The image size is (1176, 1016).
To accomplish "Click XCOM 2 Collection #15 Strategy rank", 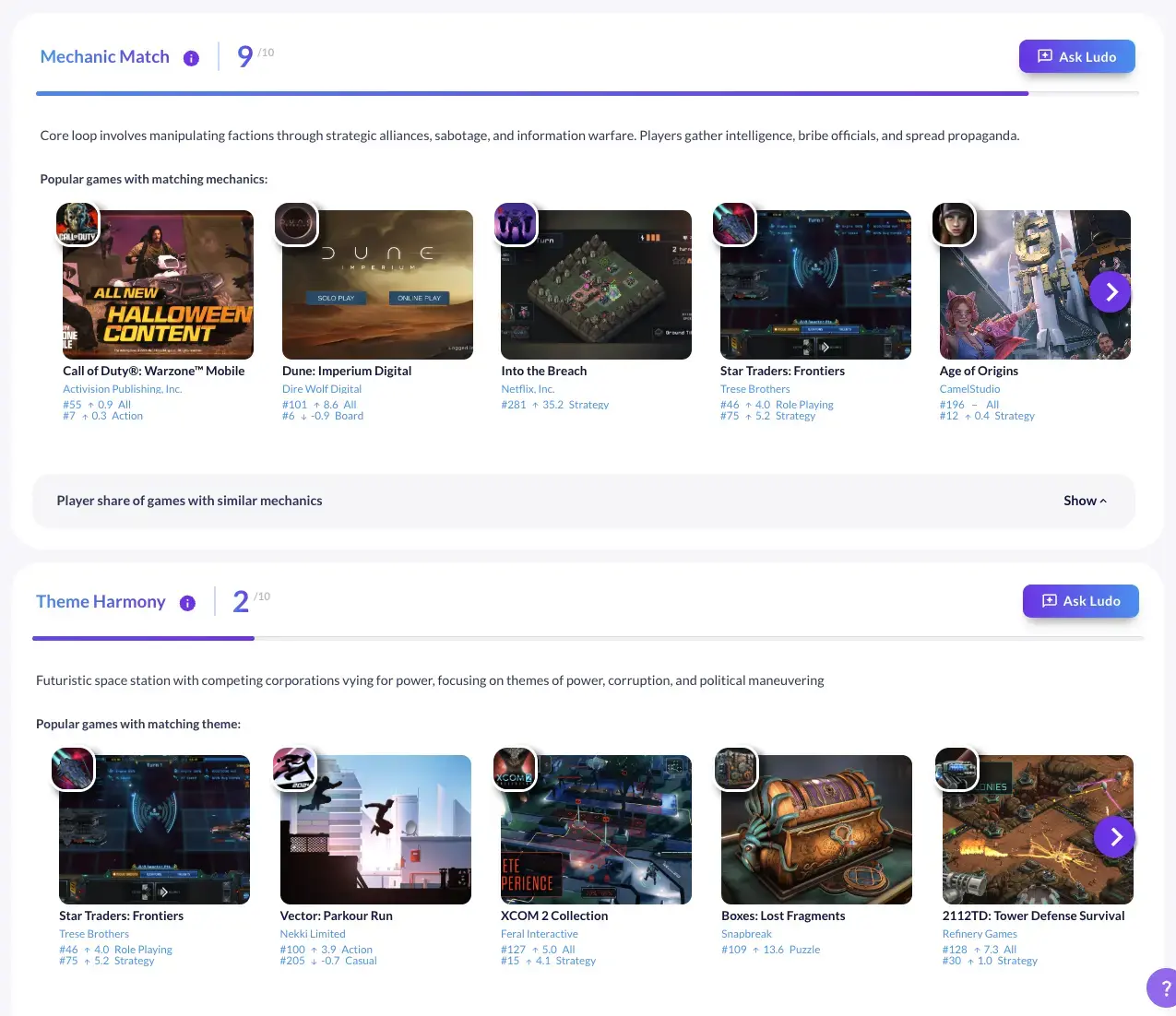I will click(x=549, y=961).
